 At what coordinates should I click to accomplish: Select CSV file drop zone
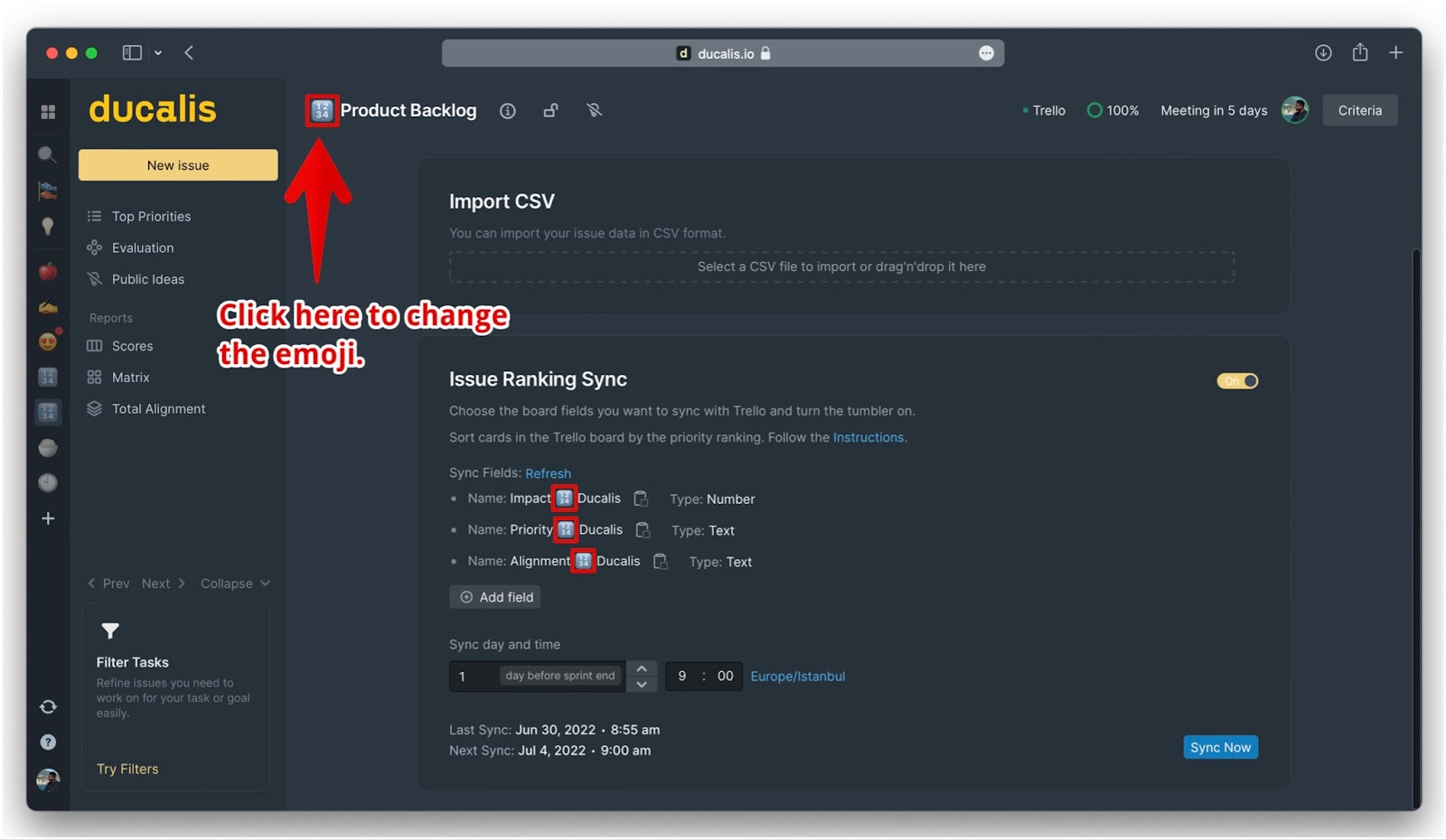841,266
